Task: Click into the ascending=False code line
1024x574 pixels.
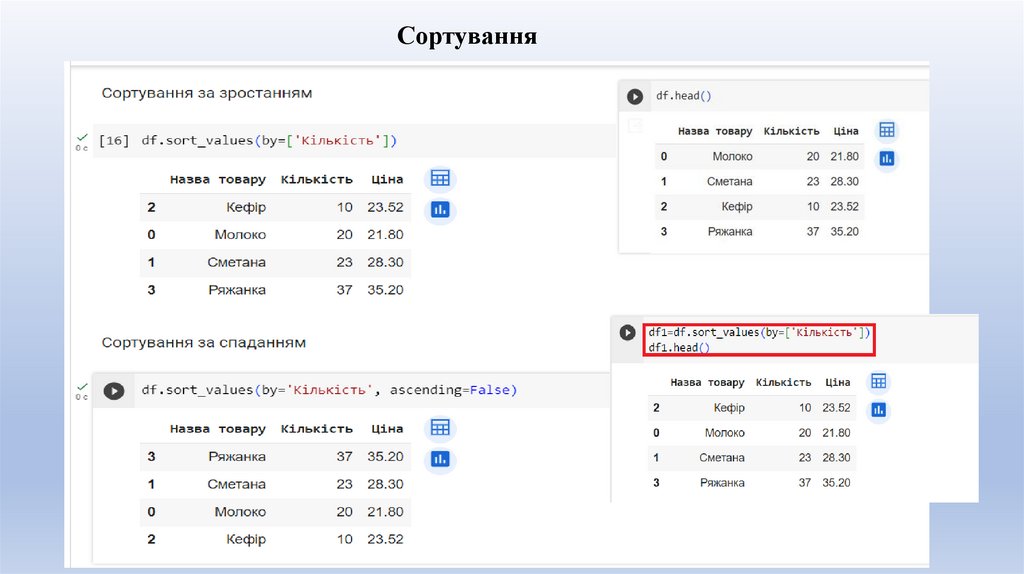Action: [329, 390]
